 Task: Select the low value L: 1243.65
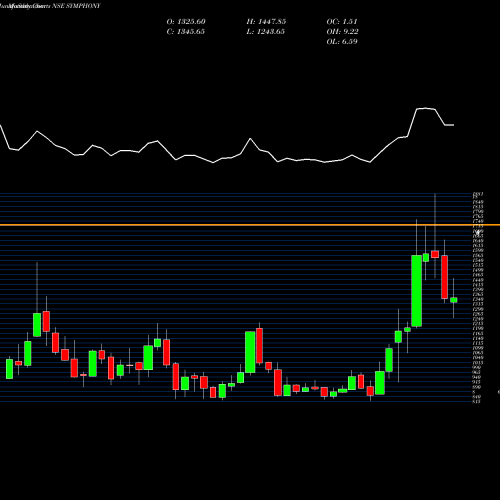(x=266, y=32)
